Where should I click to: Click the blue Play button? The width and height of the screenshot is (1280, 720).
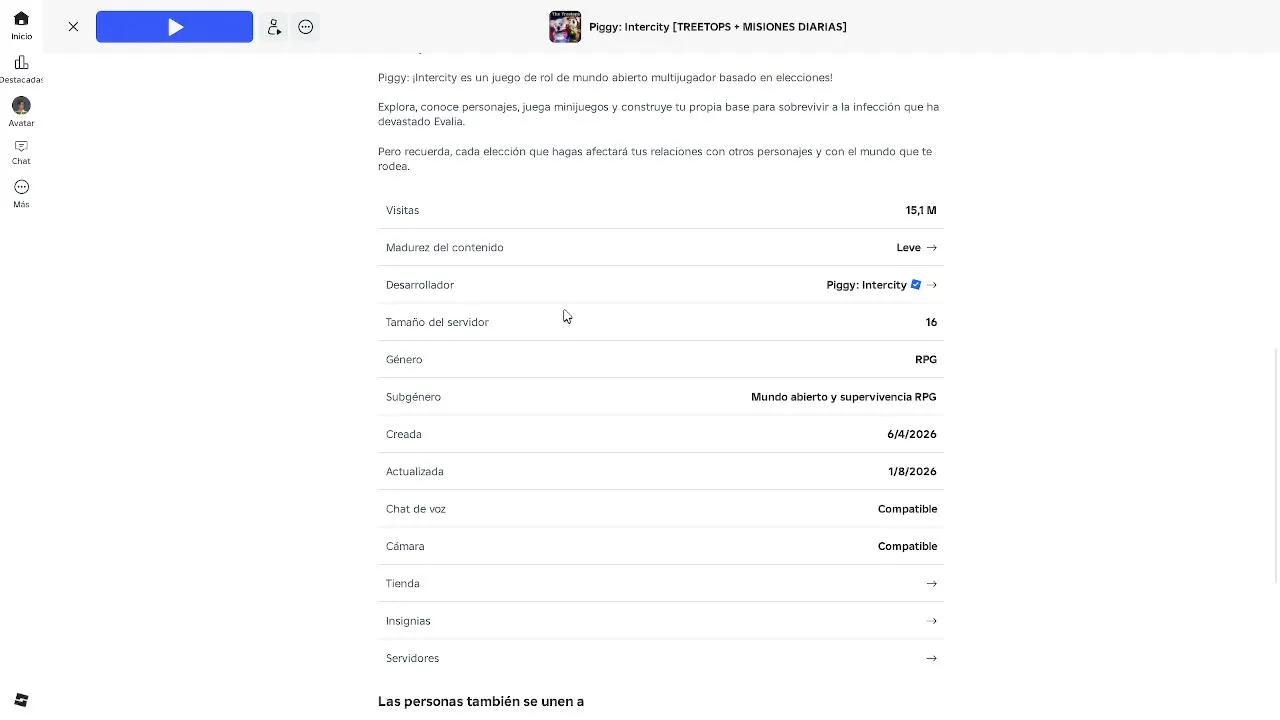[174, 27]
